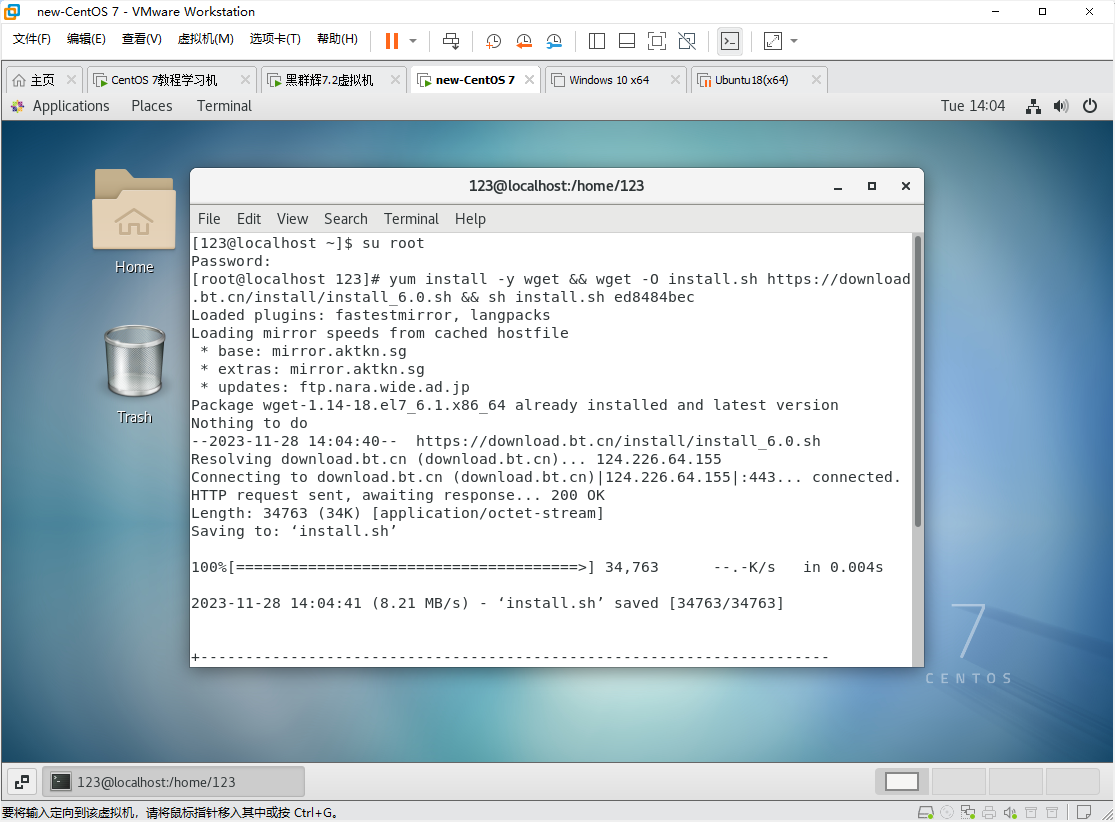The image size is (1115, 822).
Task: Click the 'Password:' line in the terminal
Action: [x=231, y=261]
